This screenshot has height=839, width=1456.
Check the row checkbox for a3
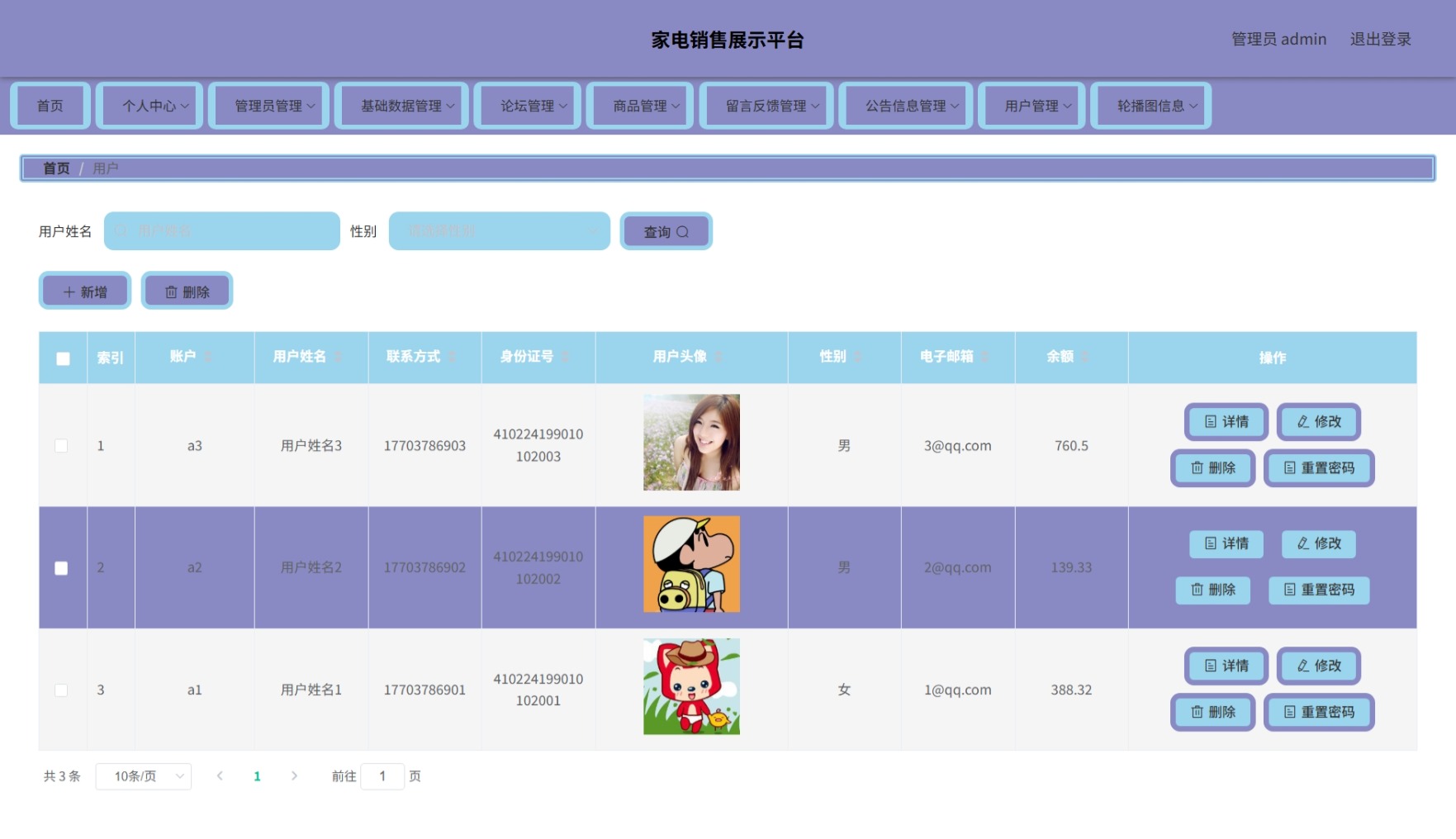(61, 446)
